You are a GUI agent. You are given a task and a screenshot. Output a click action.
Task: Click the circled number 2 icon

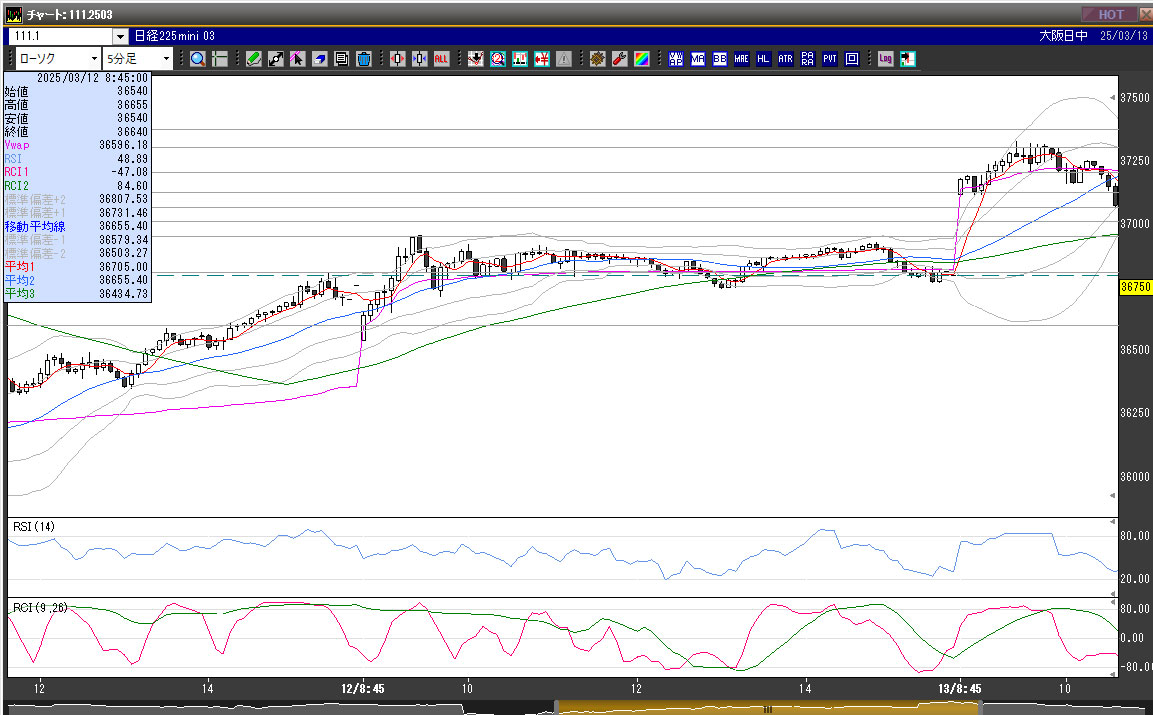(498, 59)
